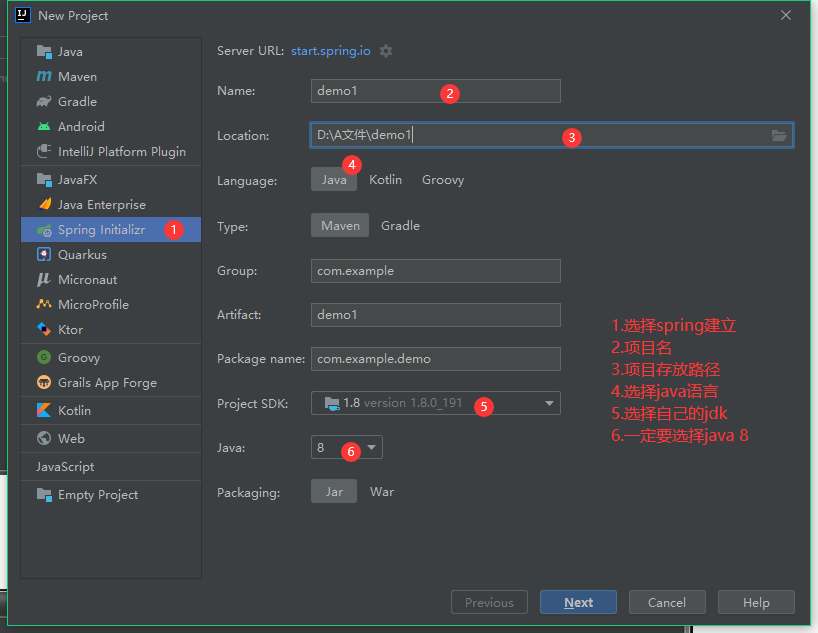Click the Quarkus icon in project list

click(44, 255)
